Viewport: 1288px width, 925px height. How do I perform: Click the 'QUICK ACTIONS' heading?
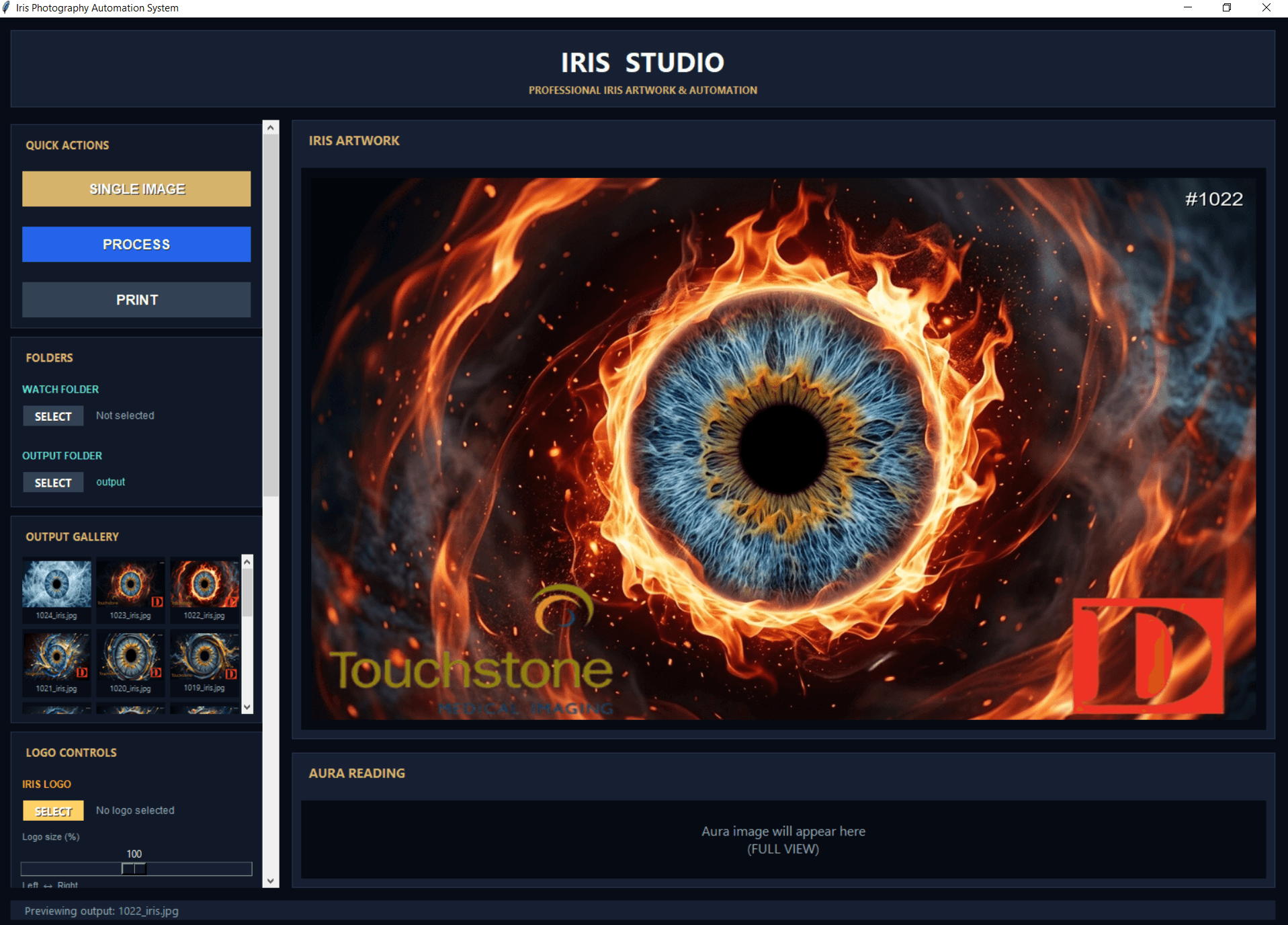[67, 145]
